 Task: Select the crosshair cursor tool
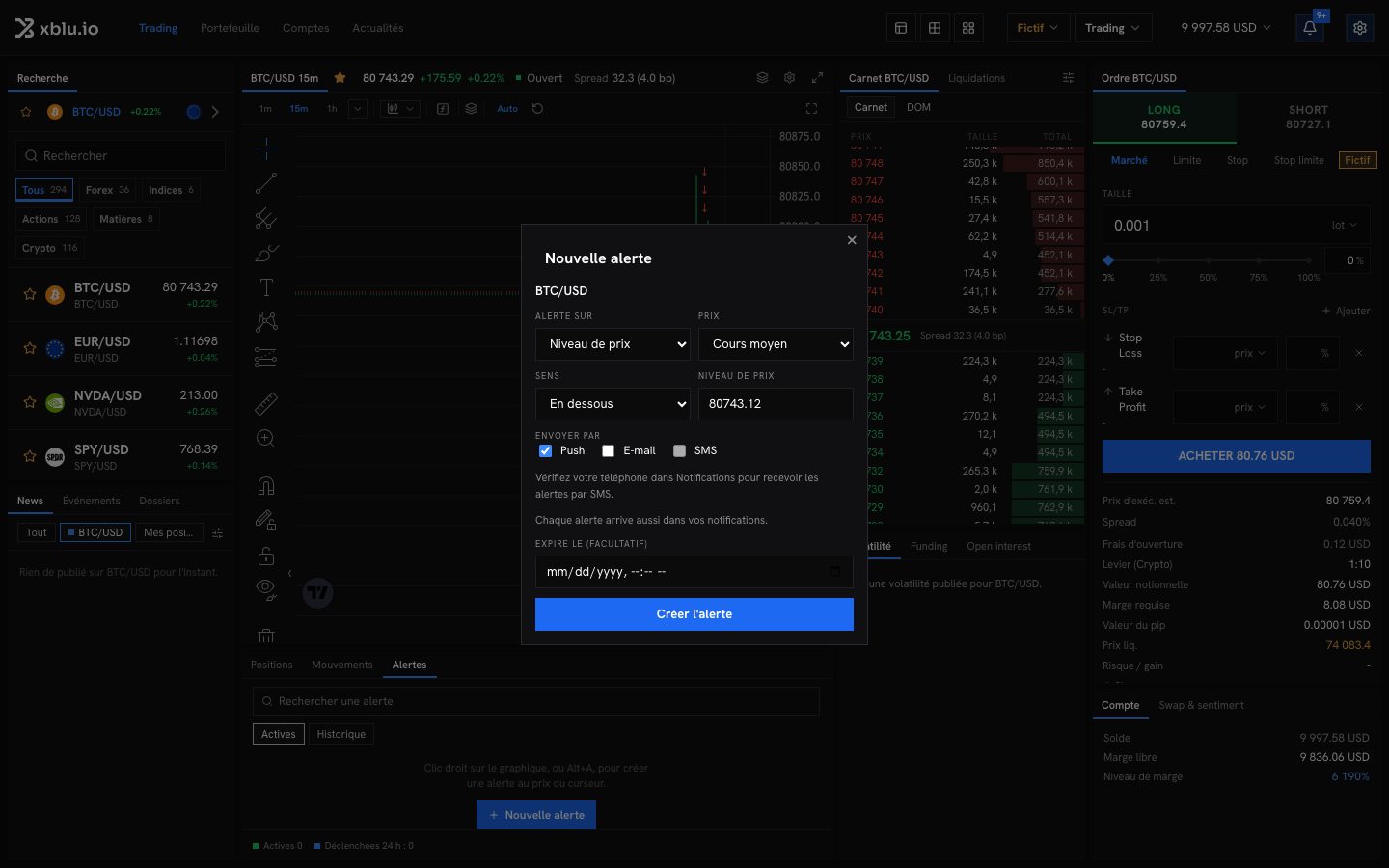point(266,148)
